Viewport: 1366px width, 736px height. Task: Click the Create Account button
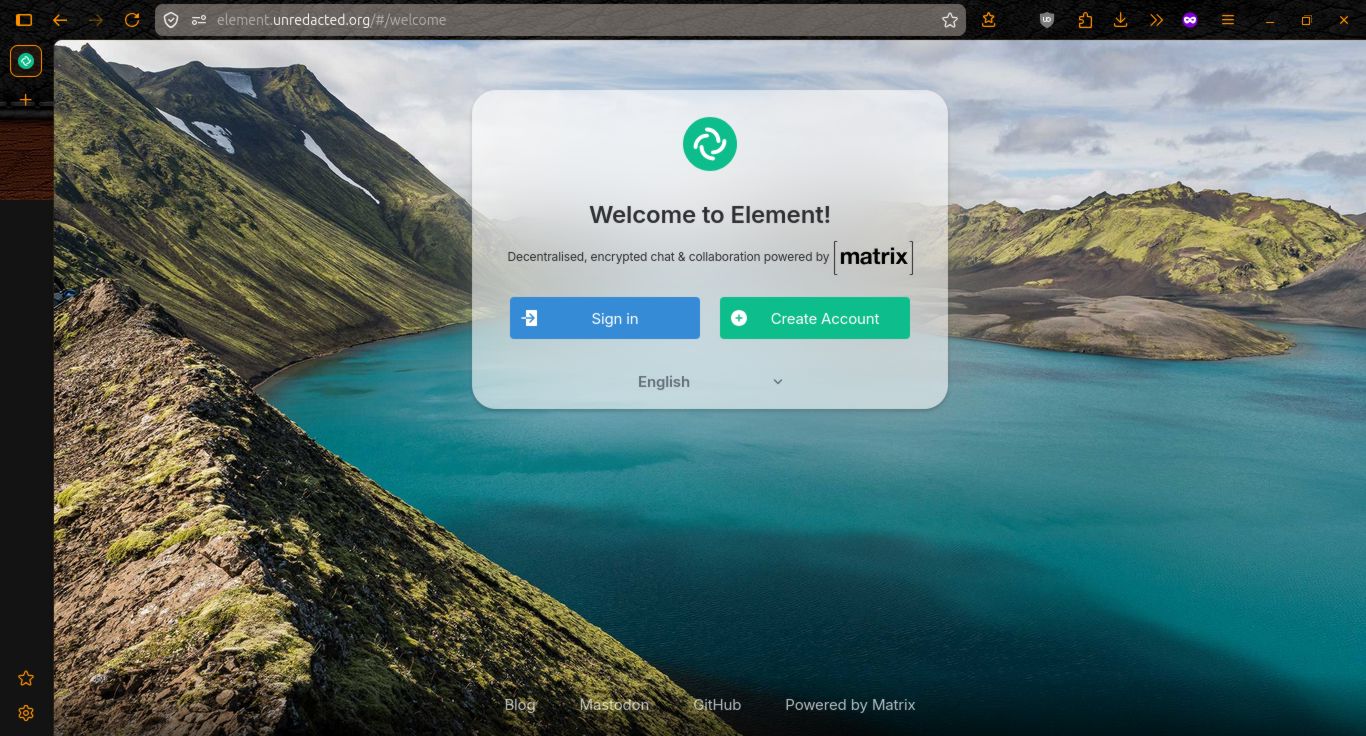click(815, 318)
